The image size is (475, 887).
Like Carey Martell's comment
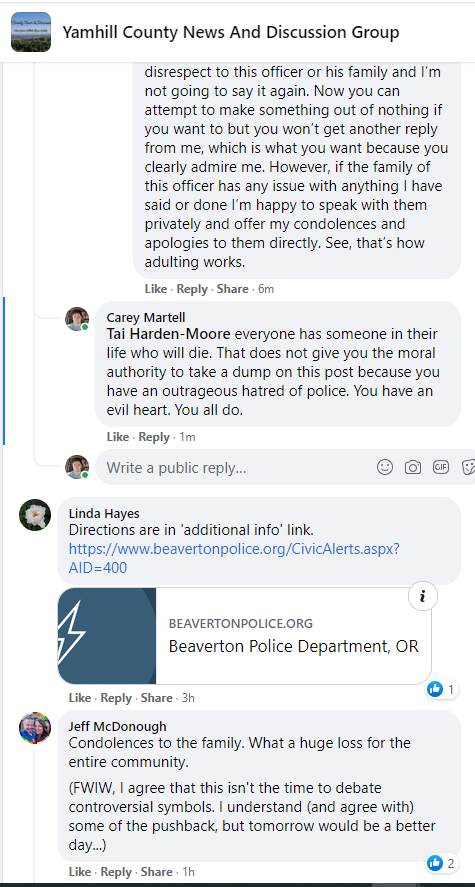(x=118, y=437)
